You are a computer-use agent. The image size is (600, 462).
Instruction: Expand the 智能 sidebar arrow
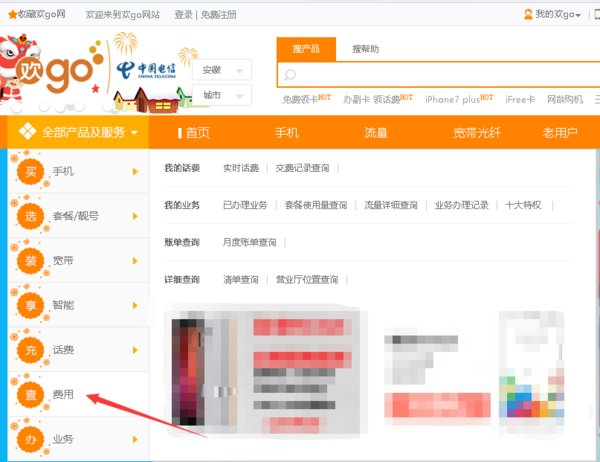135,305
